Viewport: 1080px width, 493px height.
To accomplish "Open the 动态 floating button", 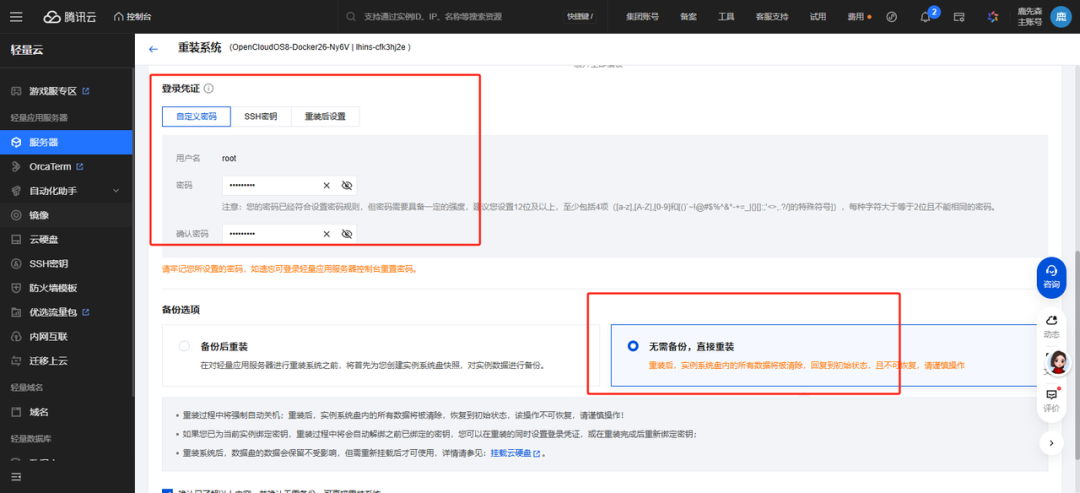I will (x=1051, y=326).
